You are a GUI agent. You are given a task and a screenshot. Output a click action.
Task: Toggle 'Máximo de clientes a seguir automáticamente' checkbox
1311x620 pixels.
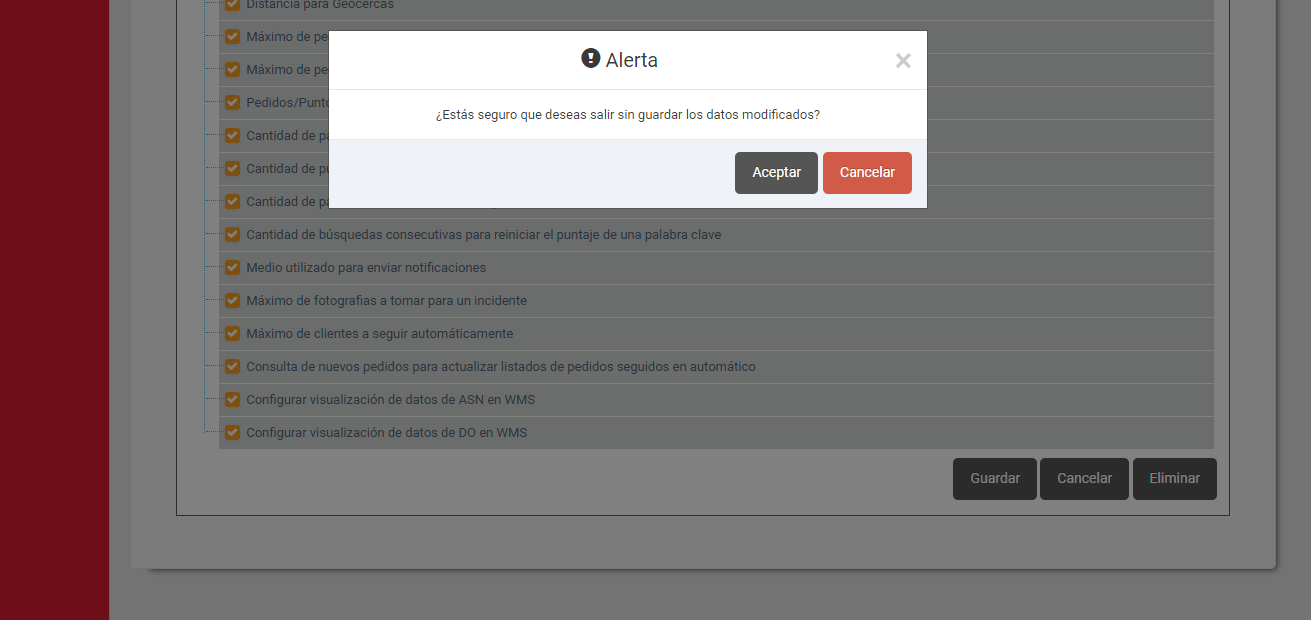[232, 333]
